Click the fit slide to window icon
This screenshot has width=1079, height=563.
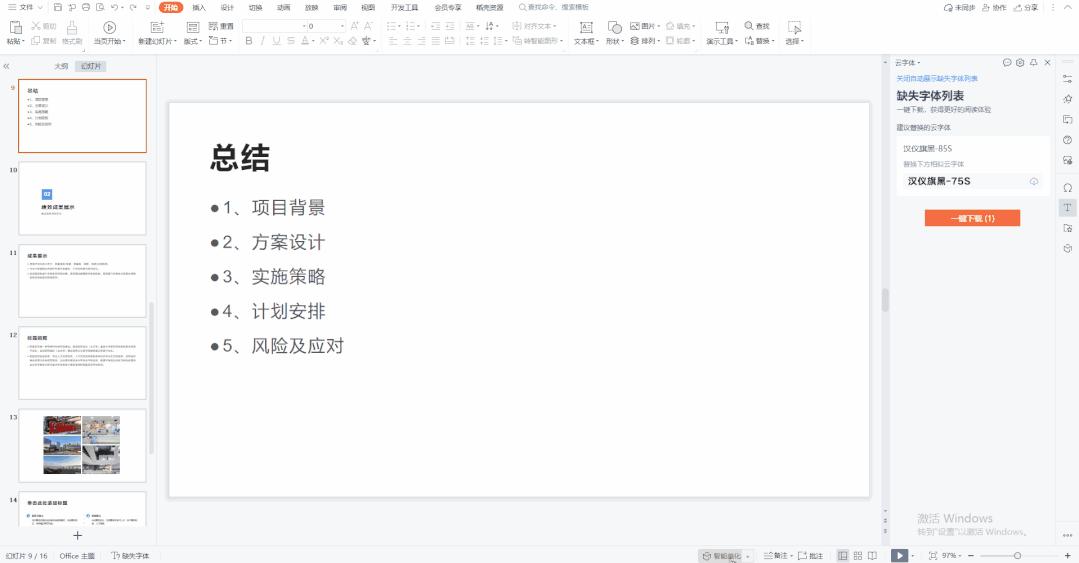point(933,555)
